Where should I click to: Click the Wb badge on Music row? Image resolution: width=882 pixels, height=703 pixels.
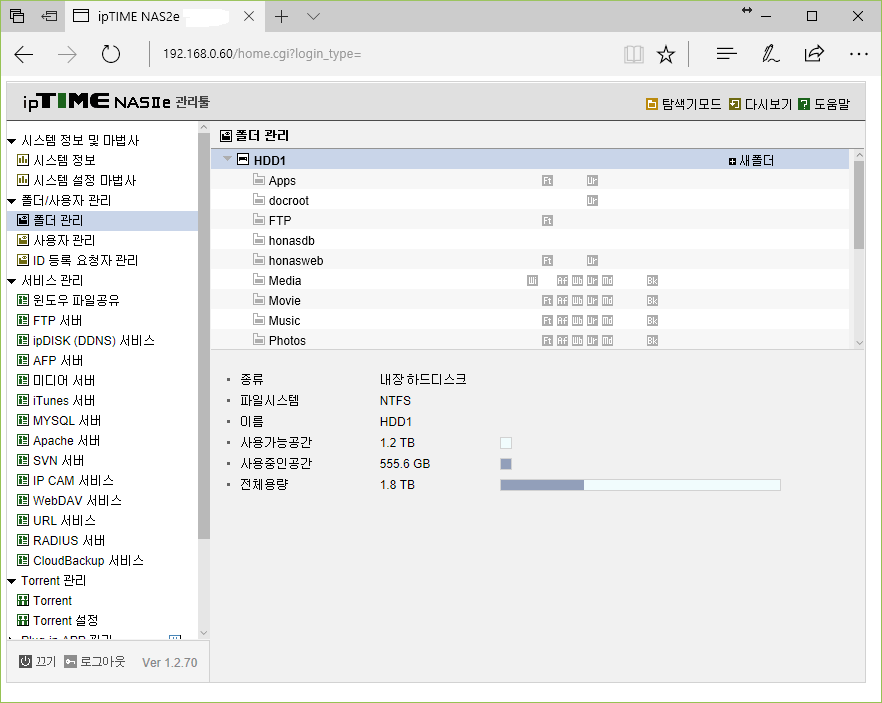click(577, 321)
